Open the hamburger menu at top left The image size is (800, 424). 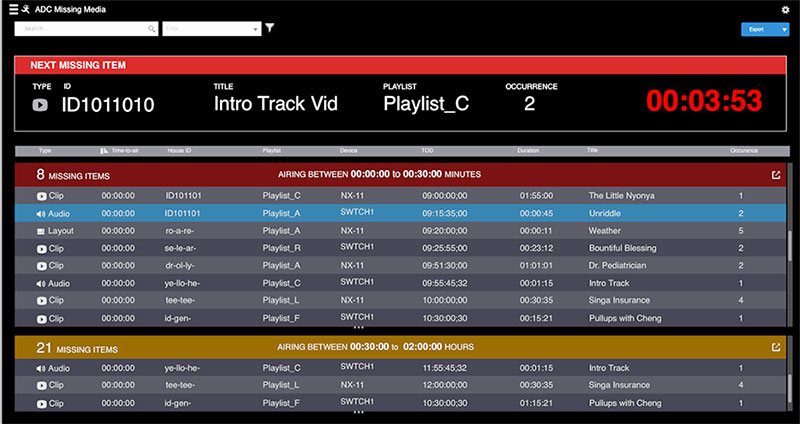point(9,9)
